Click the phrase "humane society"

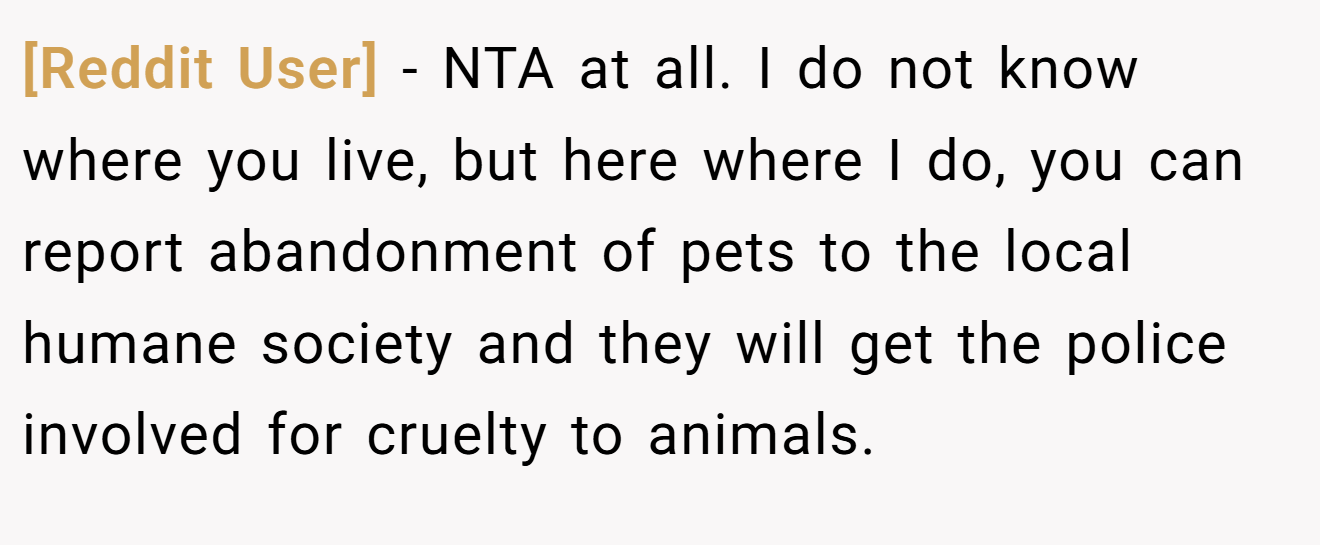238,345
